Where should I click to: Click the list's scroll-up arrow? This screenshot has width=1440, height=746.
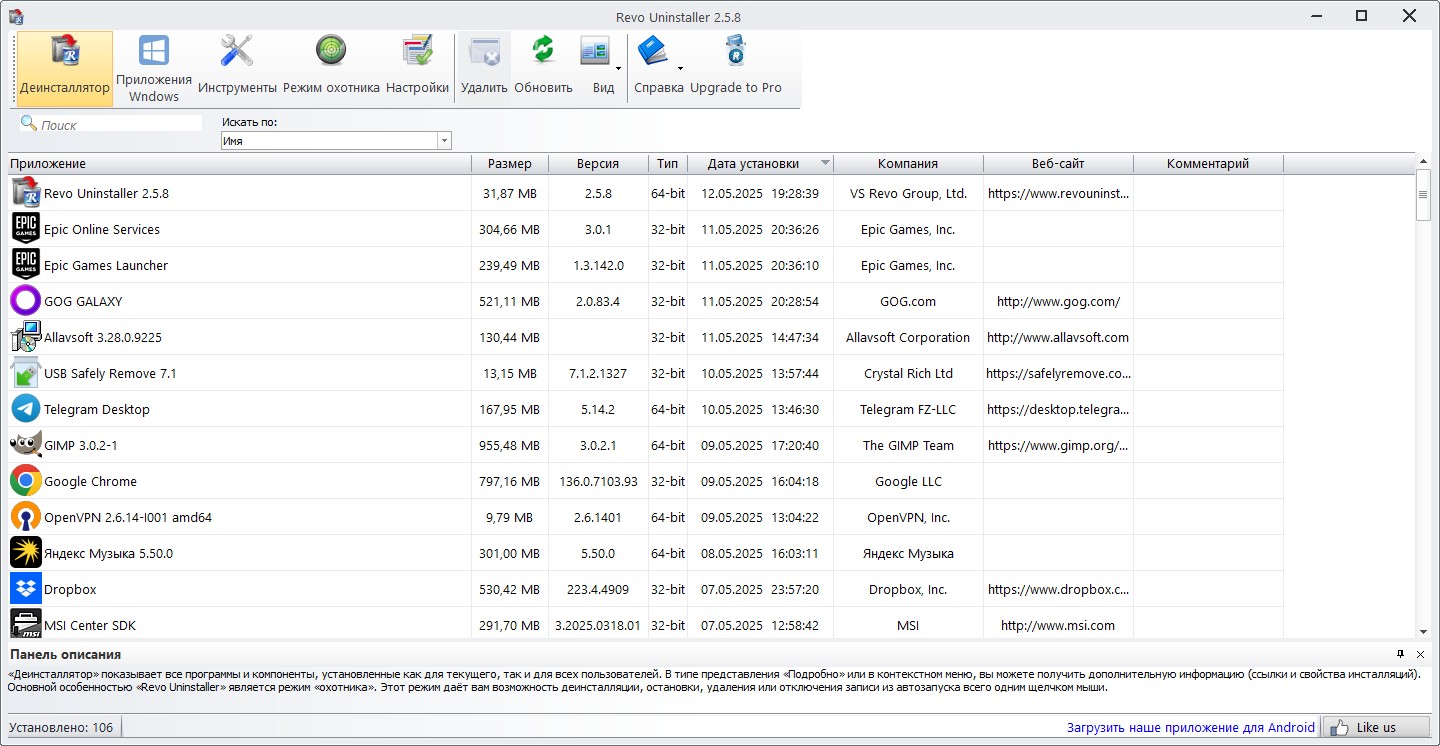(x=1423, y=162)
